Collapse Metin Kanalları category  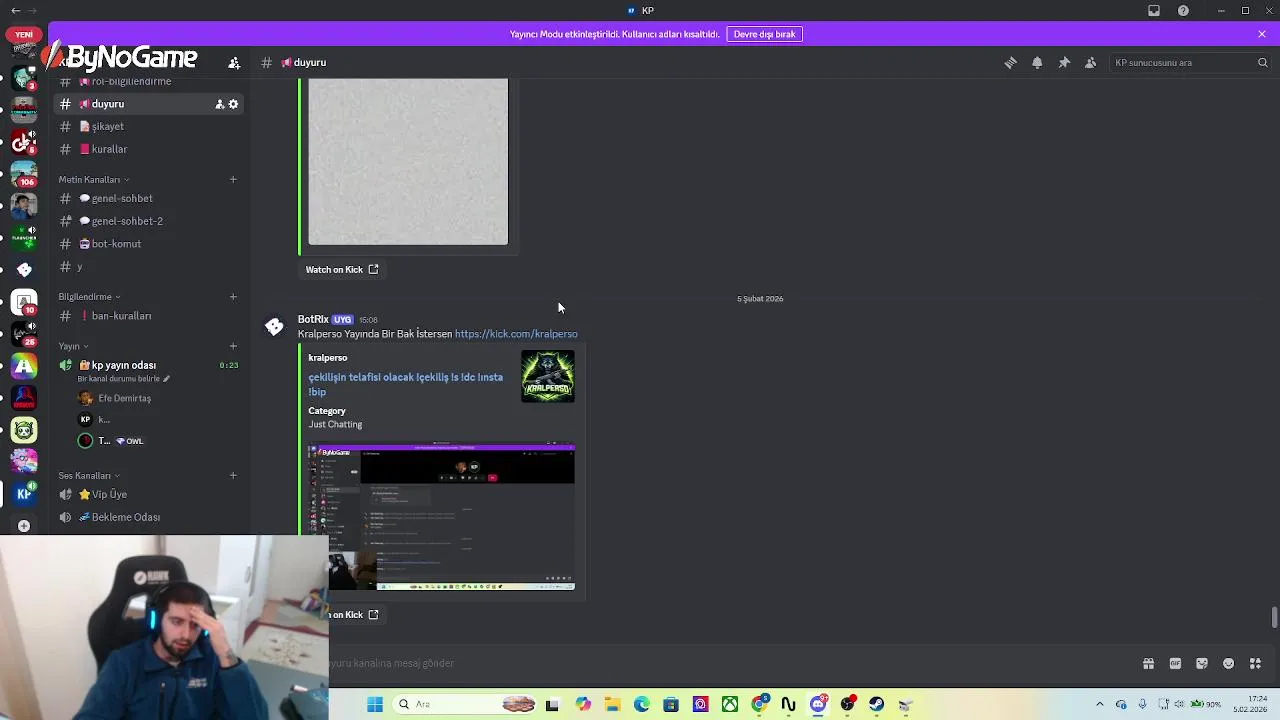click(93, 179)
